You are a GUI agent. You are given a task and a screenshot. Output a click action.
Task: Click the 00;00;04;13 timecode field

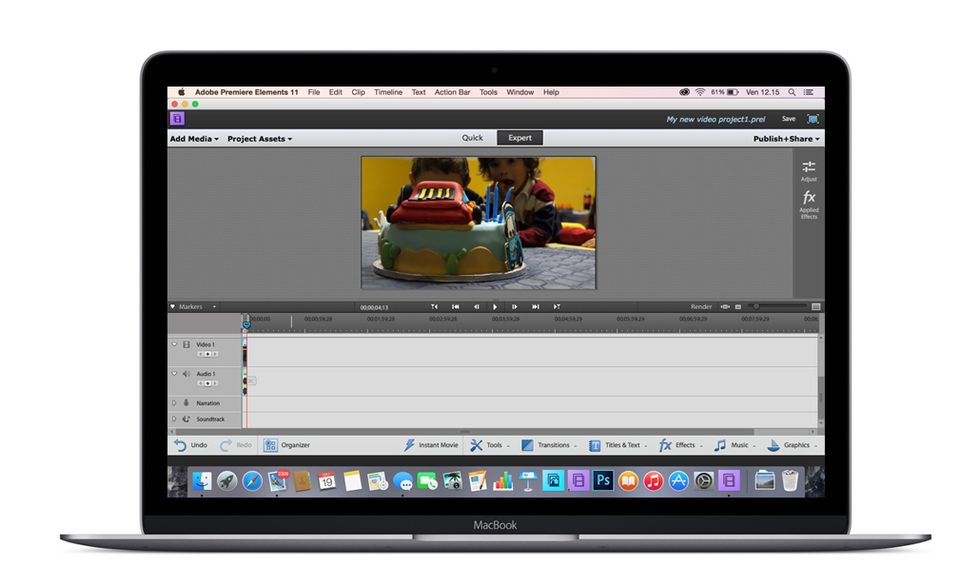(374, 307)
